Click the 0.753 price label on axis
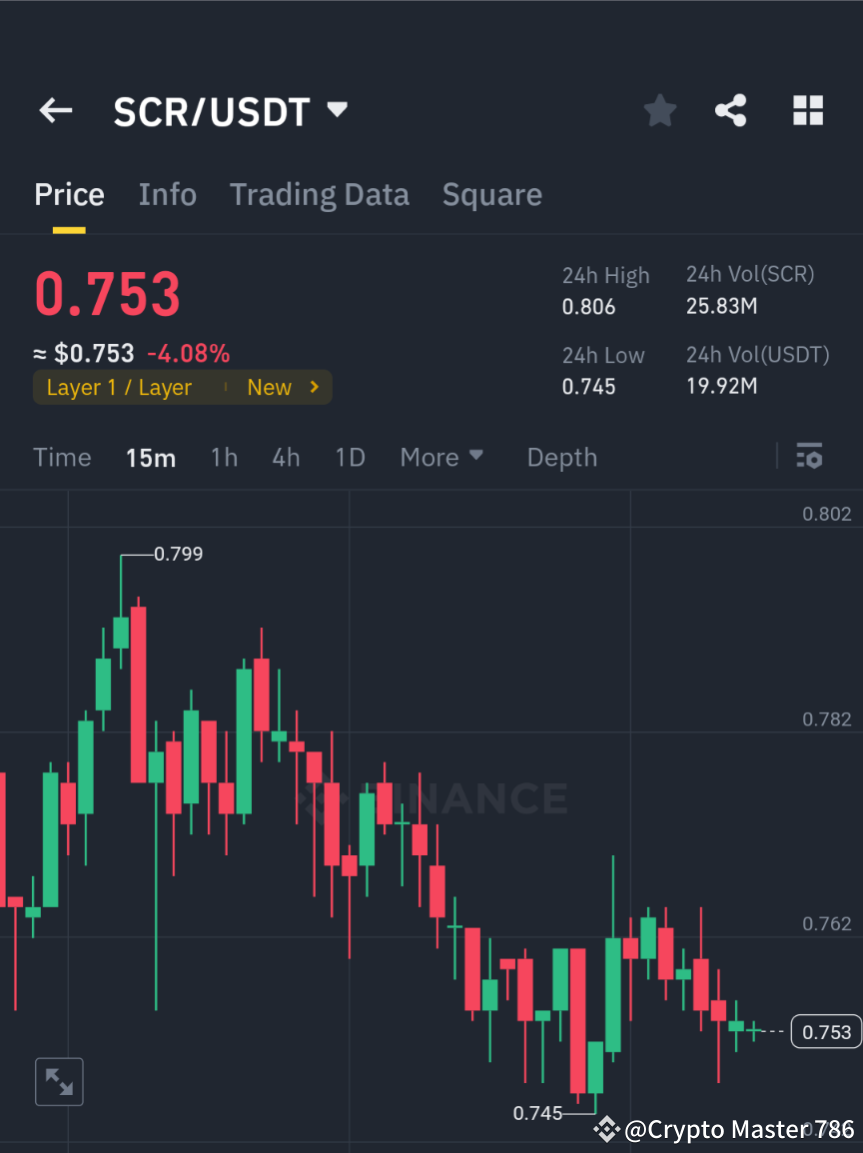 pos(825,1031)
